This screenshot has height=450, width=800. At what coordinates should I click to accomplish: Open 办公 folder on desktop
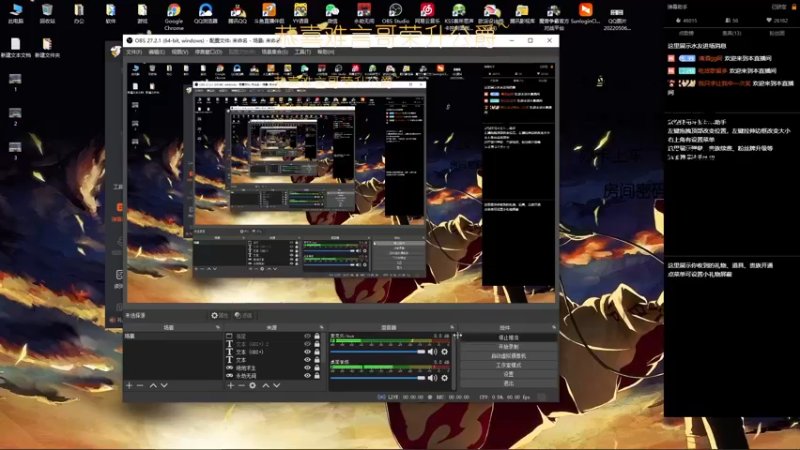(79, 14)
